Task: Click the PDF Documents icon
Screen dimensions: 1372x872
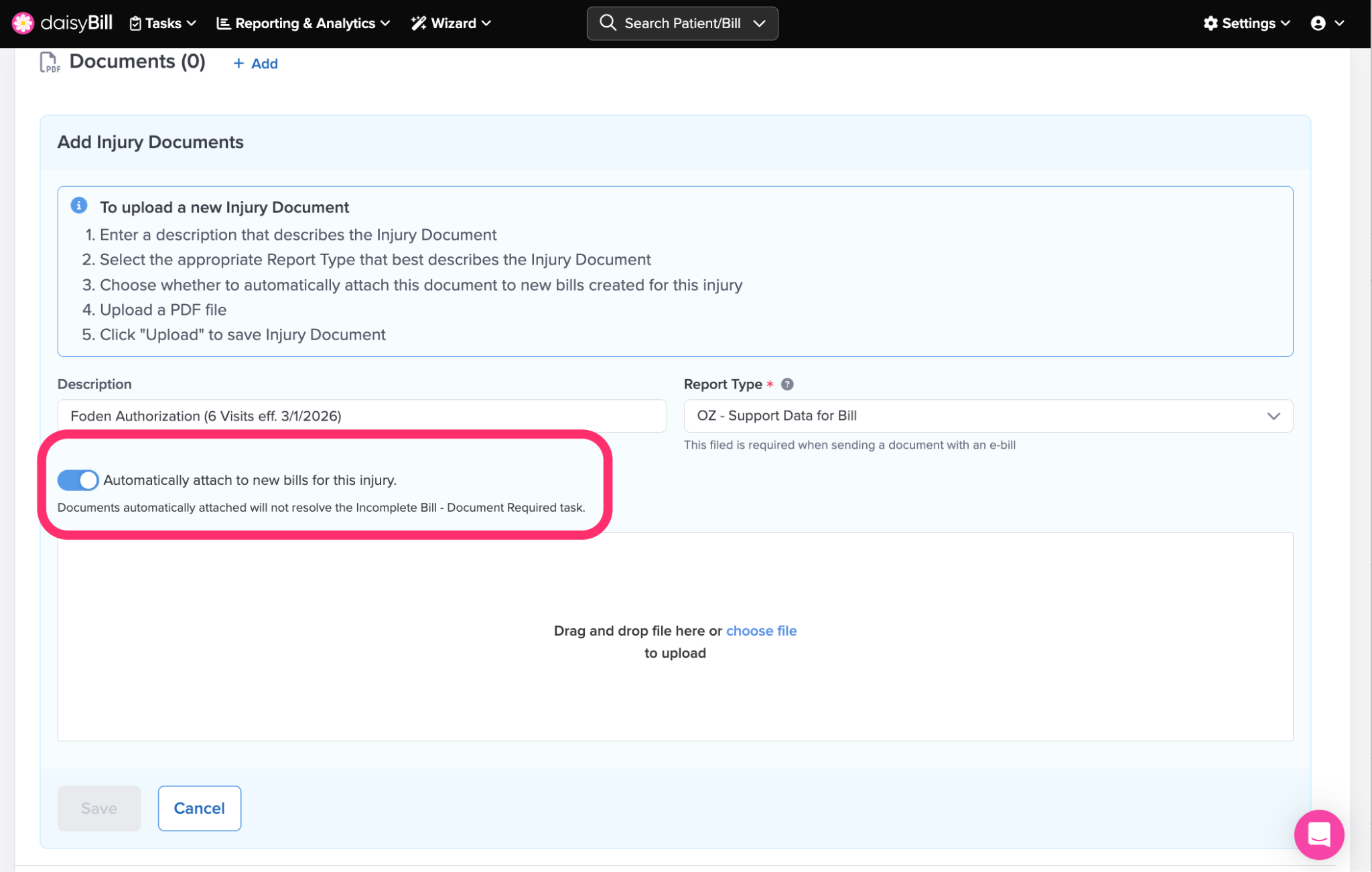Action: point(50,62)
